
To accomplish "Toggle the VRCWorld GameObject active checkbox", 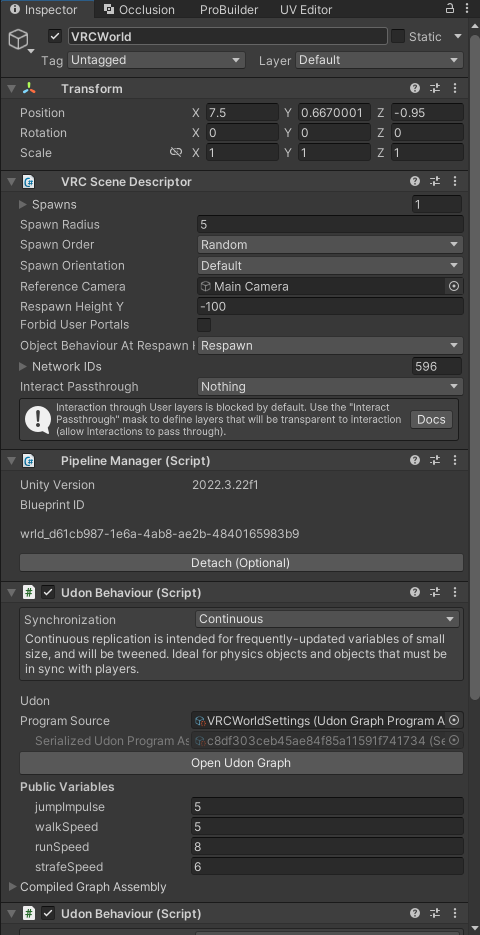I will 55,36.
